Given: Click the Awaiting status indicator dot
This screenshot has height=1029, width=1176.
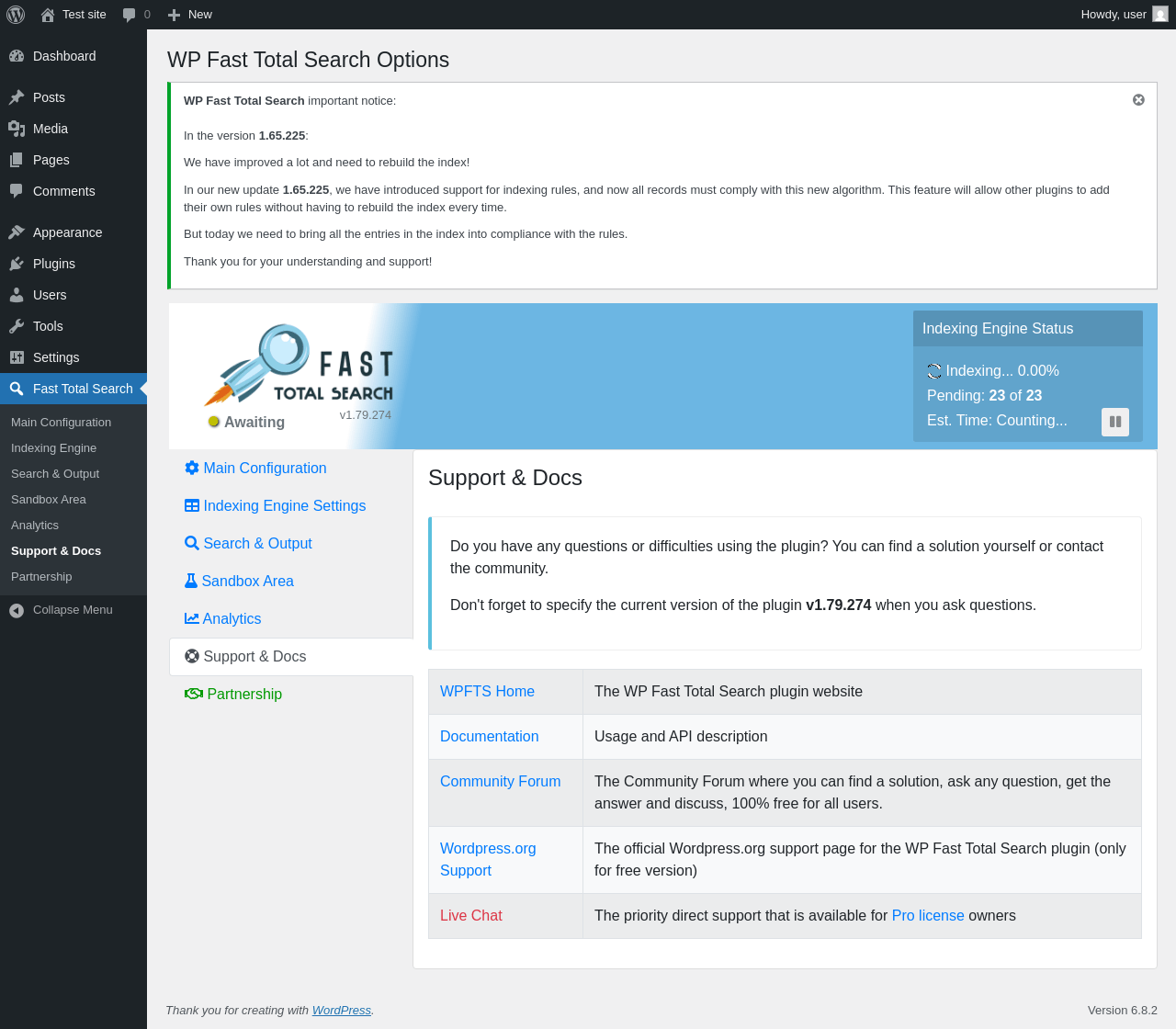Looking at the screenshot, I should (x=214, y=422).
